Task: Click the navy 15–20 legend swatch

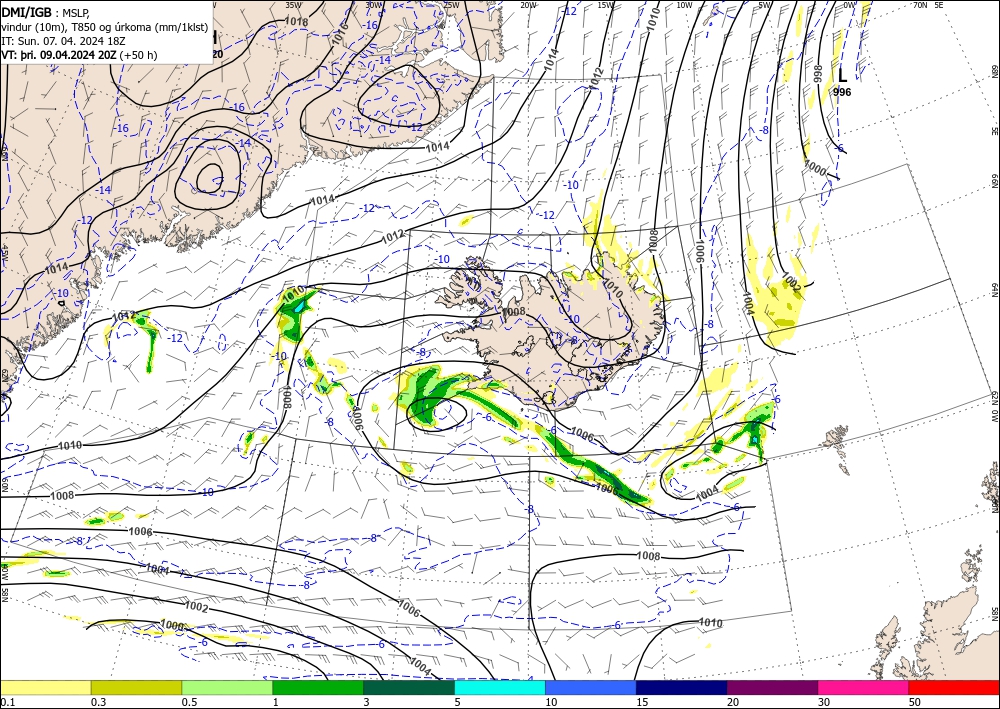Action: tap(682, 687)
